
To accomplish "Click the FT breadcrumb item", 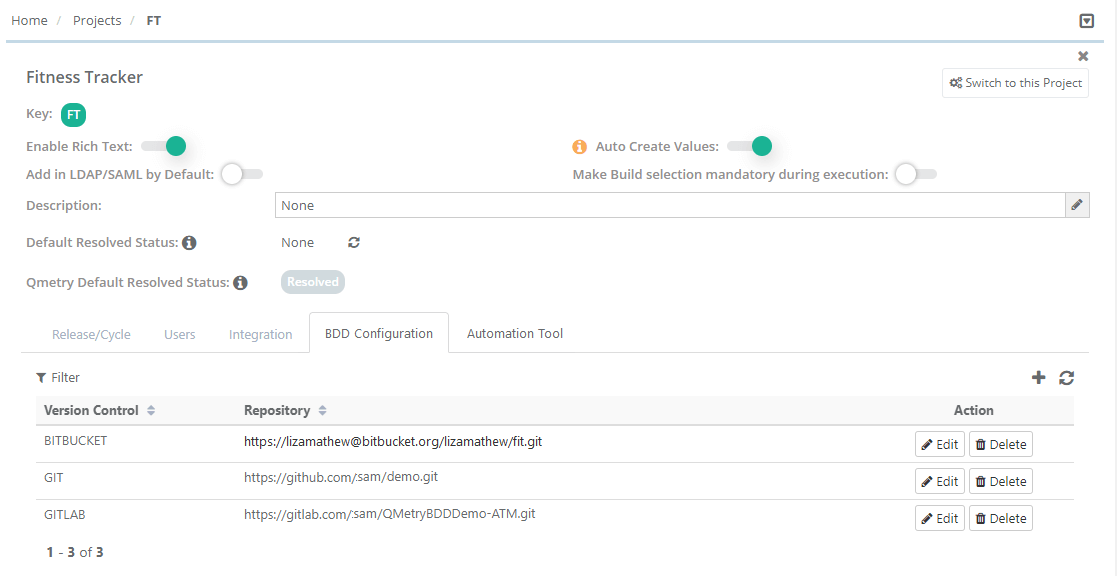I will click(154, 20).
